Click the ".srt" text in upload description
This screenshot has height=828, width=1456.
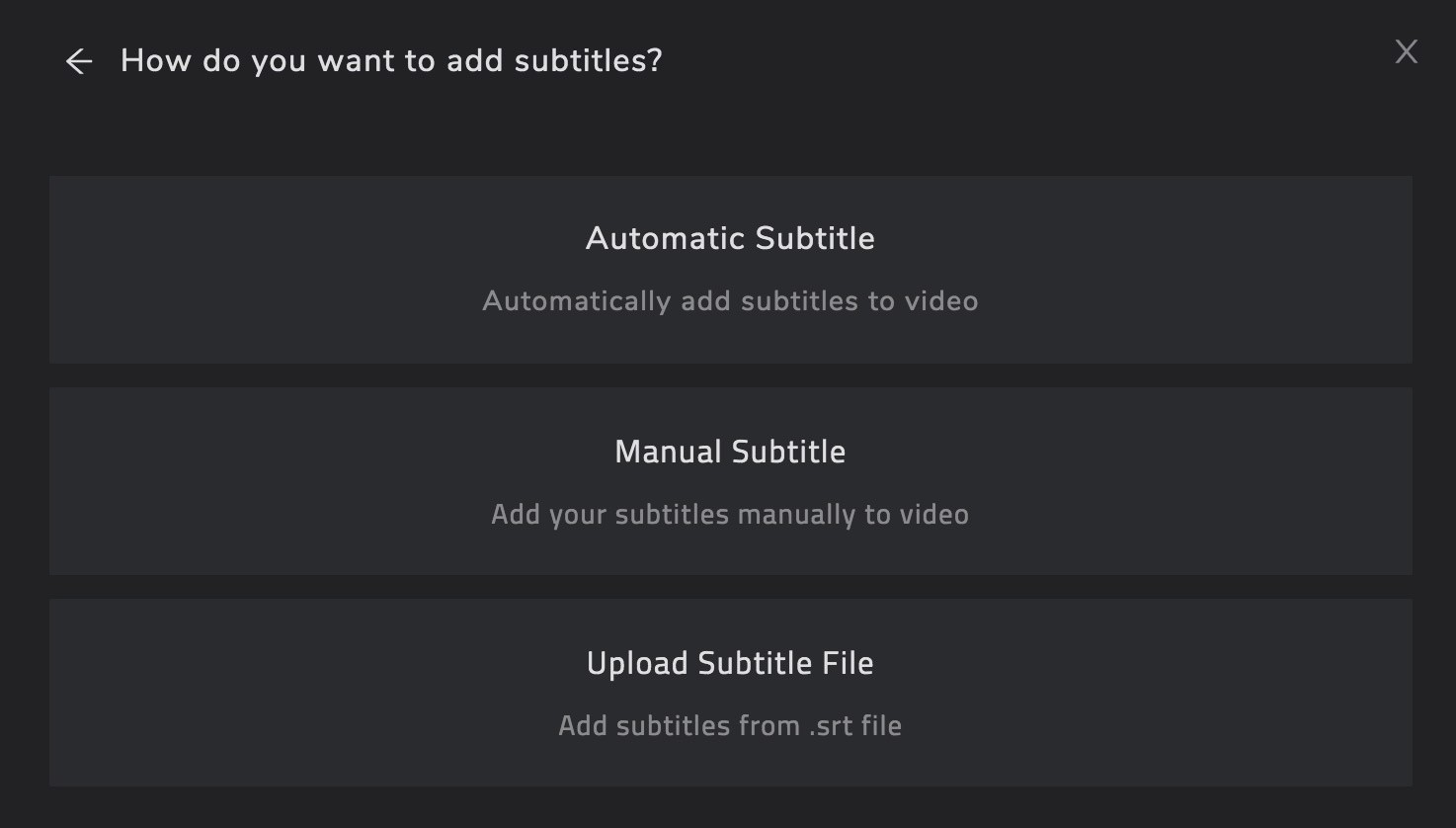point(831,726)
